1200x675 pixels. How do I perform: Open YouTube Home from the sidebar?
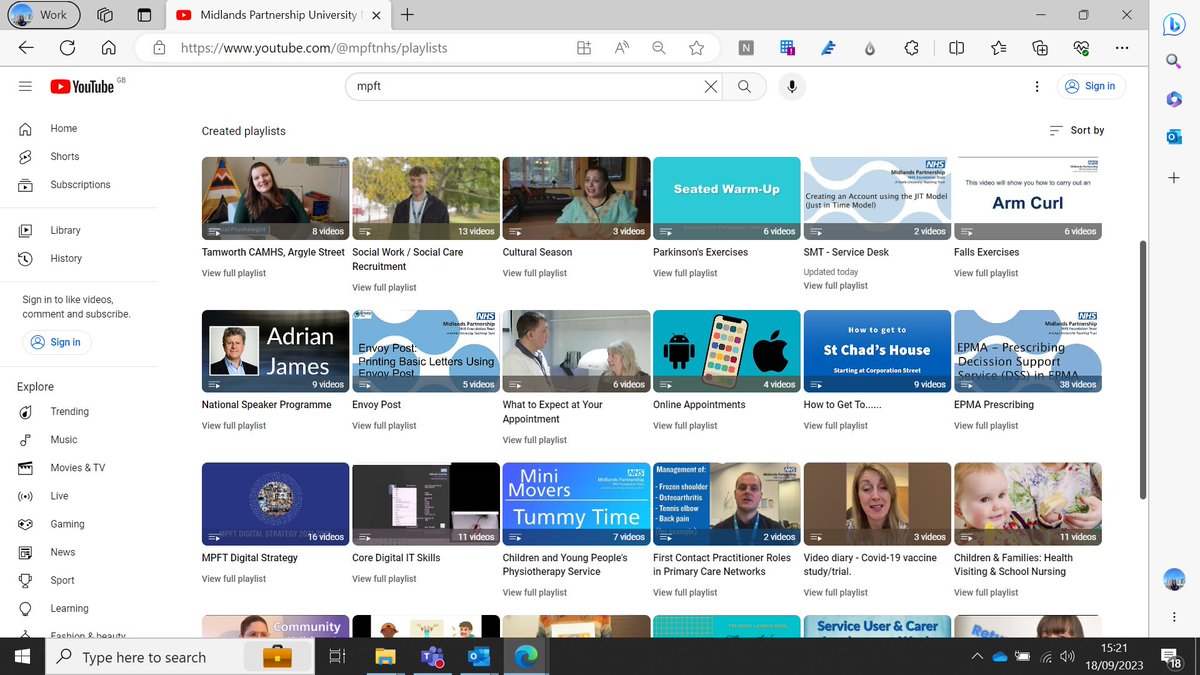pos(63,128)
